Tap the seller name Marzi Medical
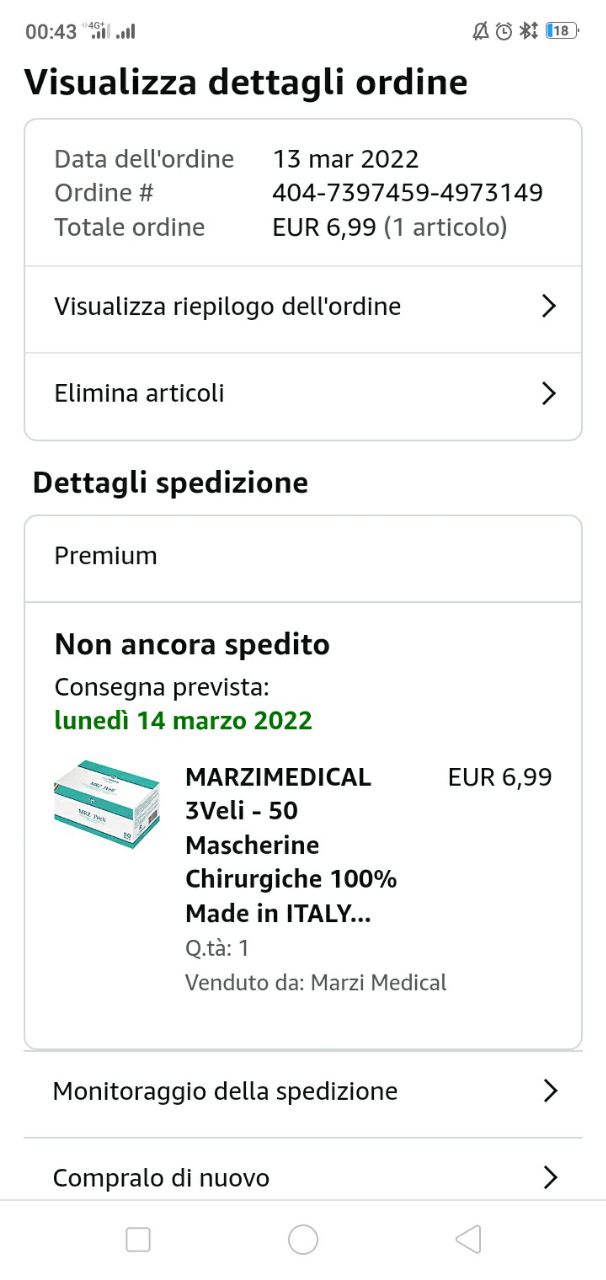Viewport: 606px width, 1280px height. (379, 982)
